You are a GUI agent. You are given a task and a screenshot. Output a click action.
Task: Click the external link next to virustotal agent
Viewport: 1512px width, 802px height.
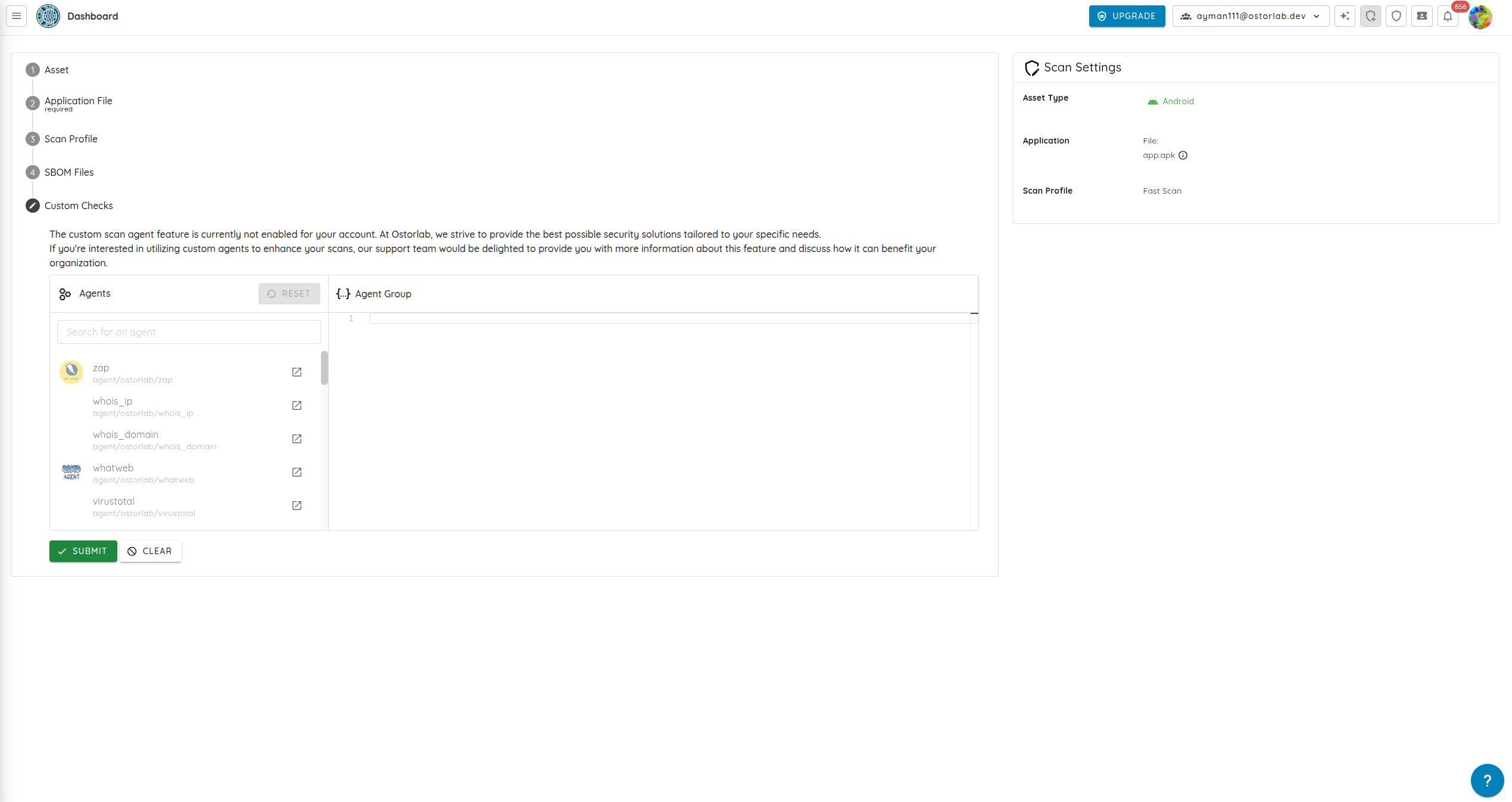(x=297, y=505)
